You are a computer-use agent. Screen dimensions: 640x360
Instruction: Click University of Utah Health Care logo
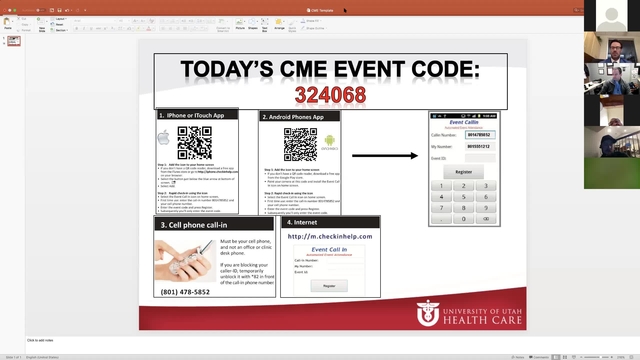tap(469, 313)
